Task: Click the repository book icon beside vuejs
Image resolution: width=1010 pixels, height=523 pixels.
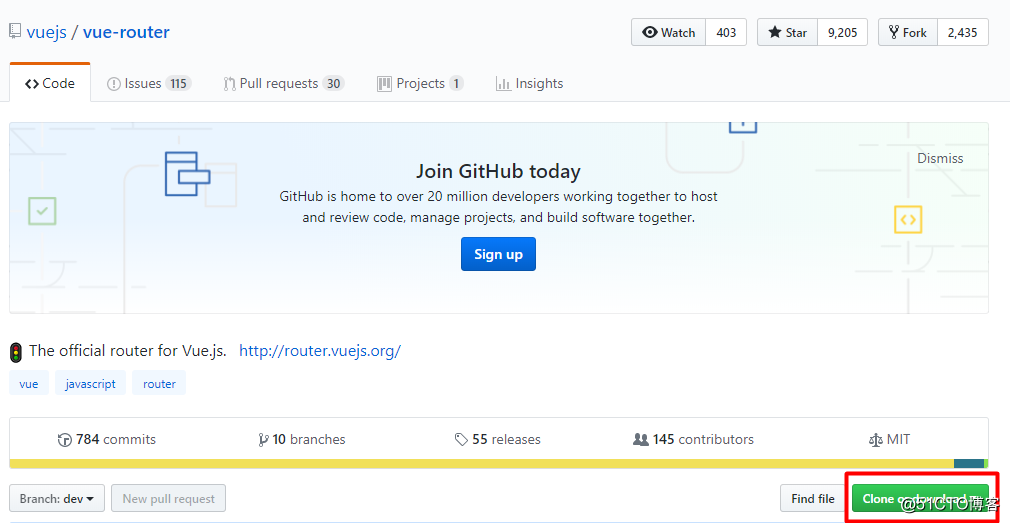Action: (15, 32)
